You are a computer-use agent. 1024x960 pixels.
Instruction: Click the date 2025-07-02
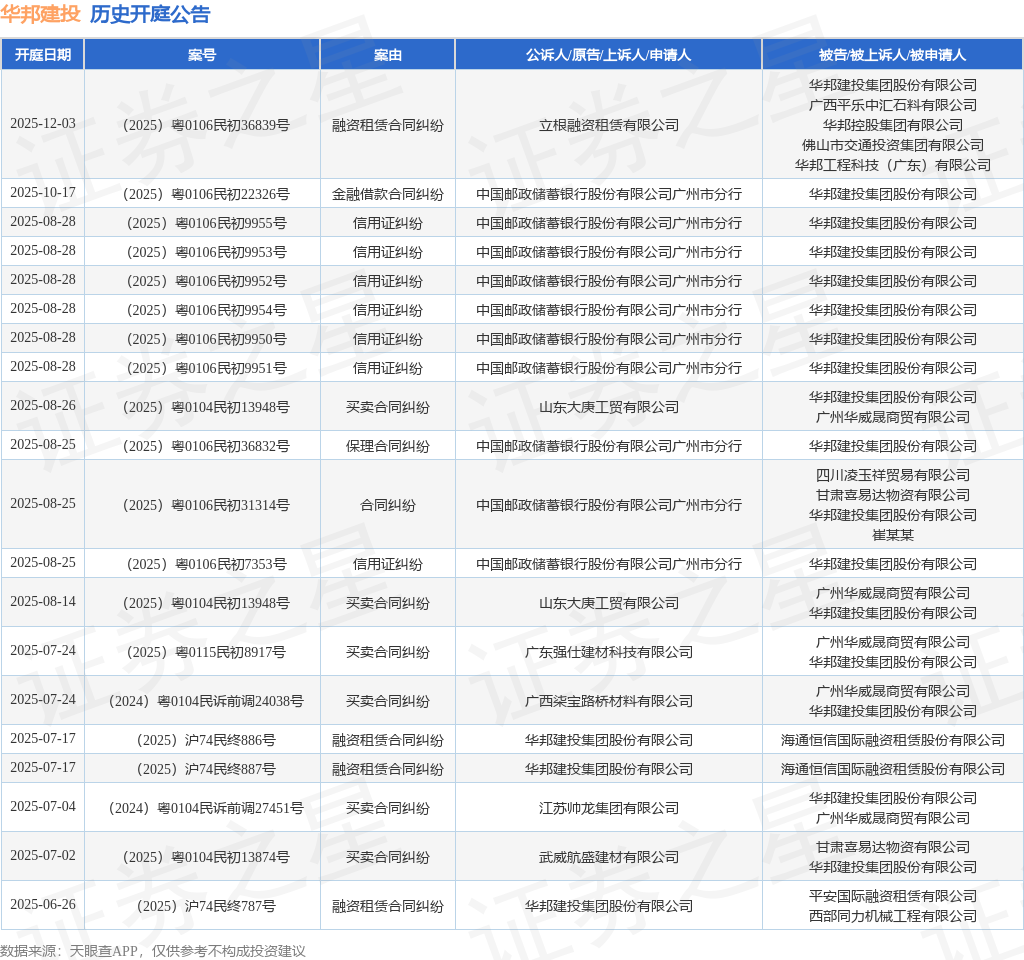(x=43, y=856)
